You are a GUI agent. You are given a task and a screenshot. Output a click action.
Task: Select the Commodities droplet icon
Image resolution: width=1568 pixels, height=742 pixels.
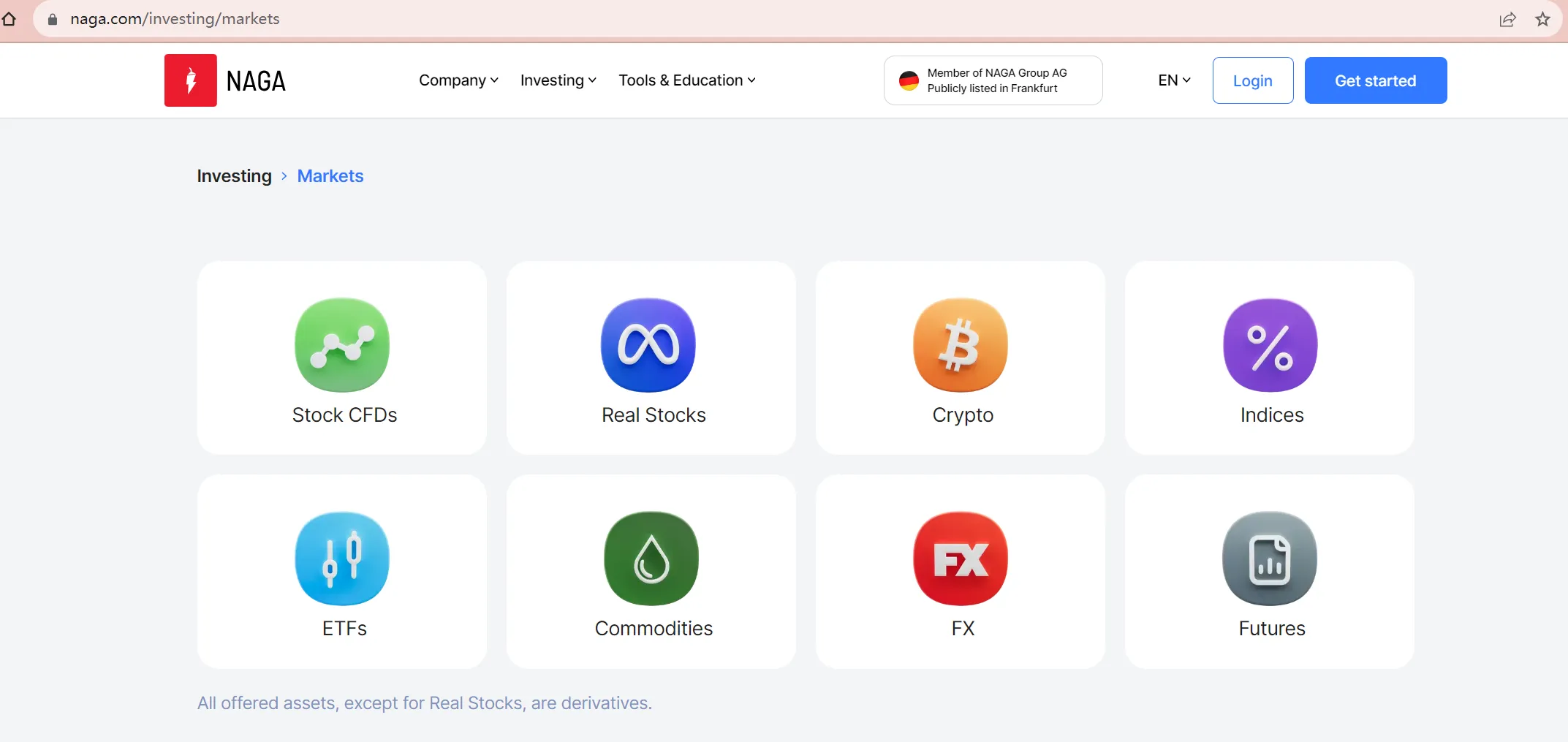click(x=651, y=559)
